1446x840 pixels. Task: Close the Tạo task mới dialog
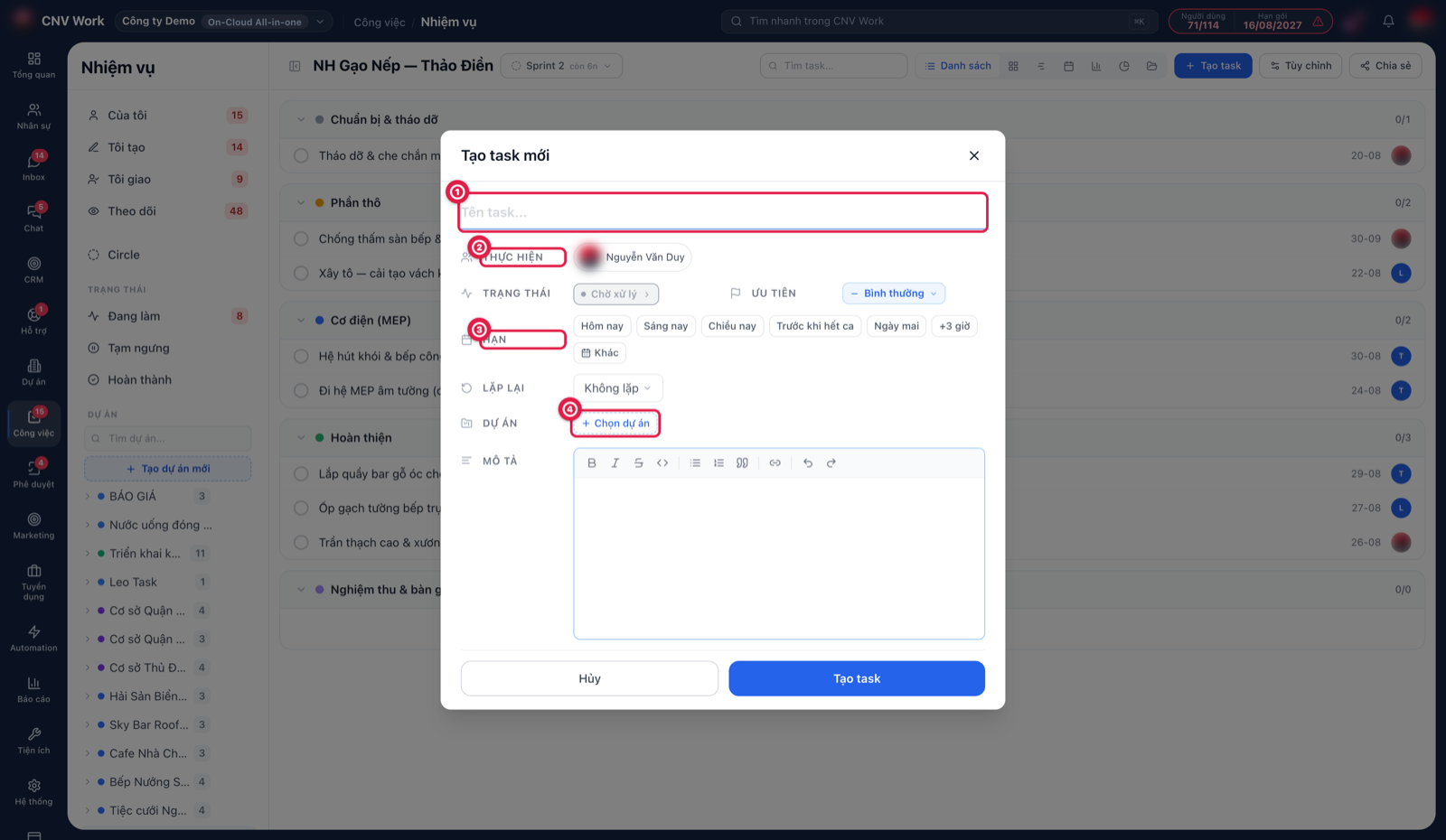point(974,155)
